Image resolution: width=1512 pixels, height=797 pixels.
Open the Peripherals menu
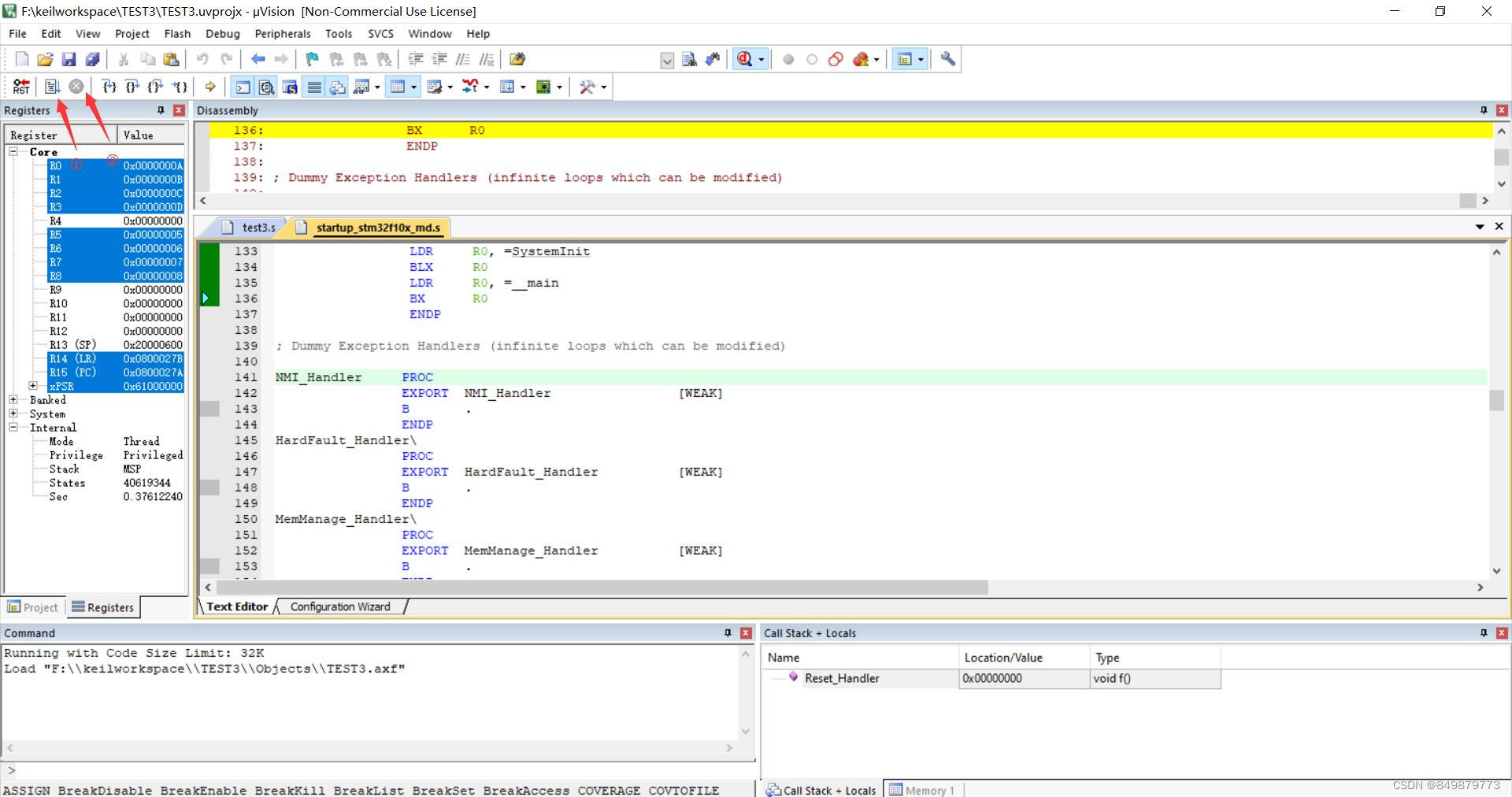coord(283,34)
